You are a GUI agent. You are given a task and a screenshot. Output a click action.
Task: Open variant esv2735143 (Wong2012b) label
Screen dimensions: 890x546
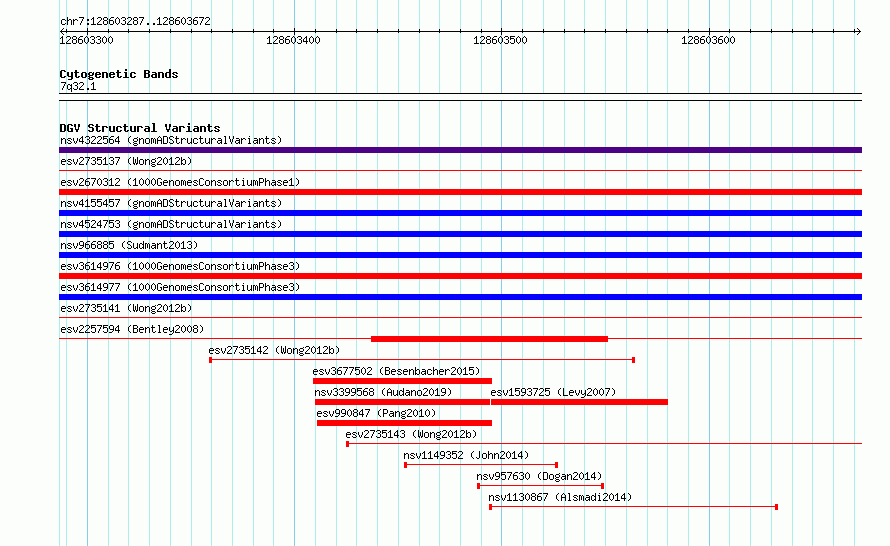(412, 434)
